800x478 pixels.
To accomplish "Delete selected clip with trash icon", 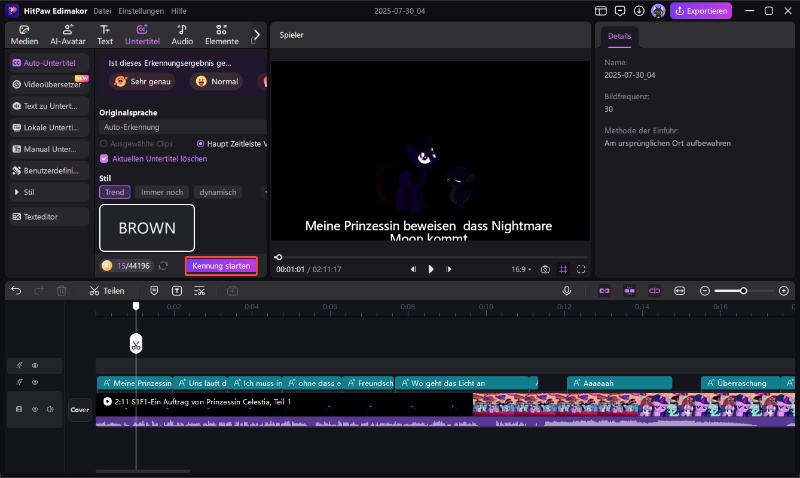I will (61, 291).
